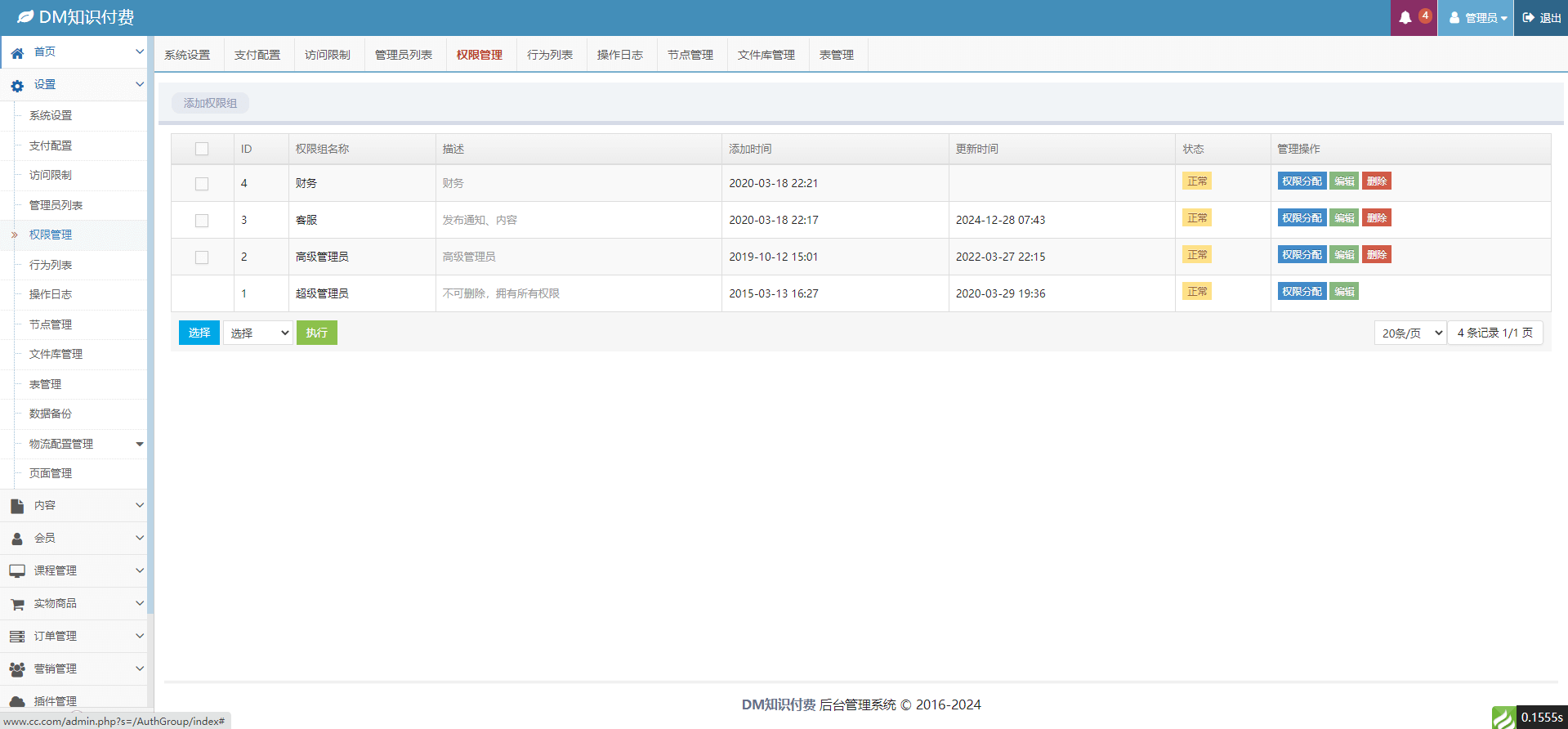Viewport: 1568px width, 729px height.
Task: Open the 选择 bulk action dropdown
Action: pyautogui.click(x=258, y=333)
